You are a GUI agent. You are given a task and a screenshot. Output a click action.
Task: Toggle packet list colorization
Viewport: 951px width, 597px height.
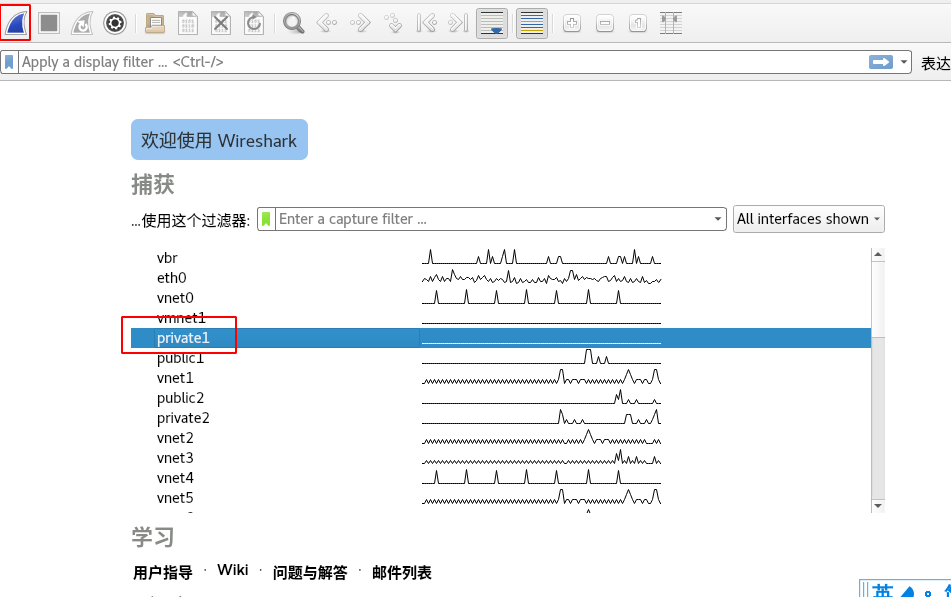tap(532, 23)
